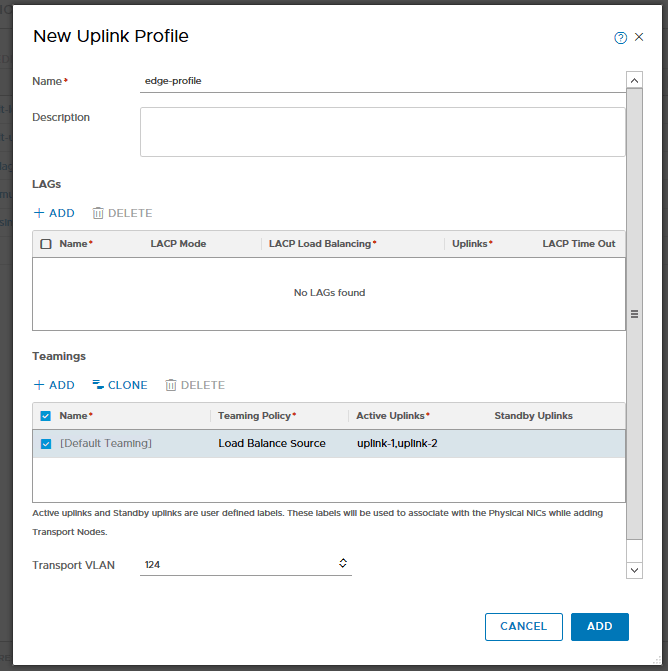
Task: Add a new Teaming entry
Action: click(x=54, y=385)
